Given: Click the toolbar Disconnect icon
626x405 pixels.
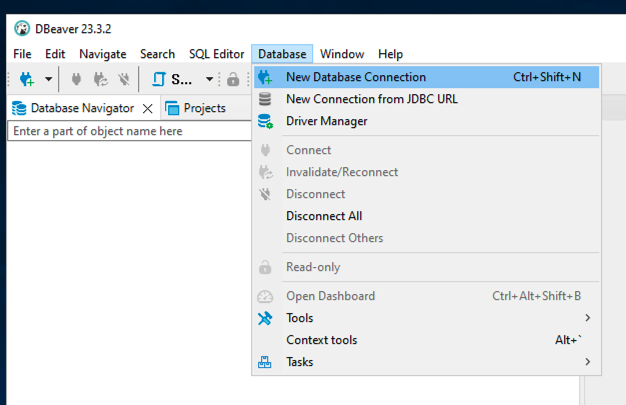Looking at the screenshot, I should (124, 79).
